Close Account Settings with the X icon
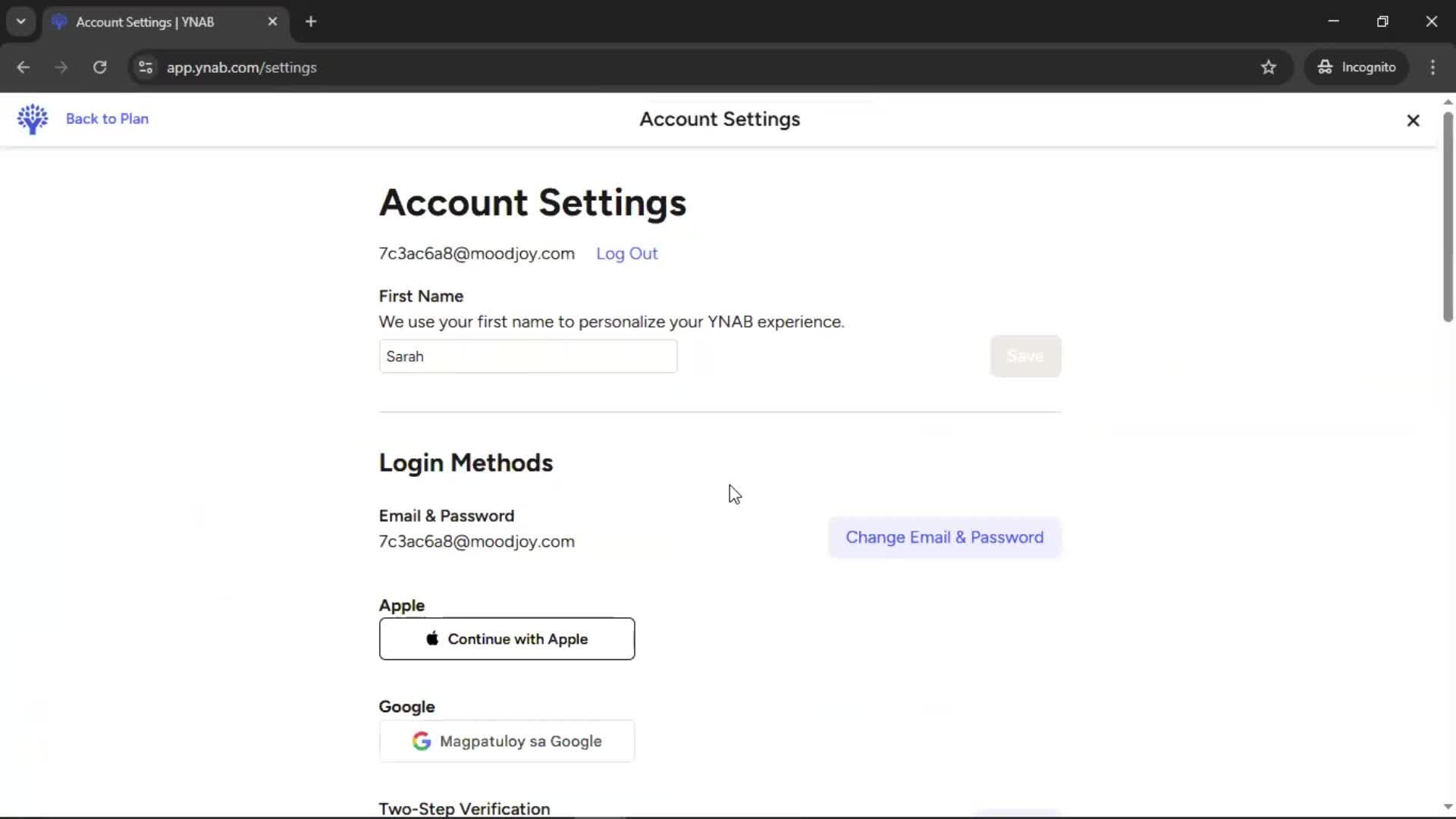1456x819 pixels. (1413, 121)
